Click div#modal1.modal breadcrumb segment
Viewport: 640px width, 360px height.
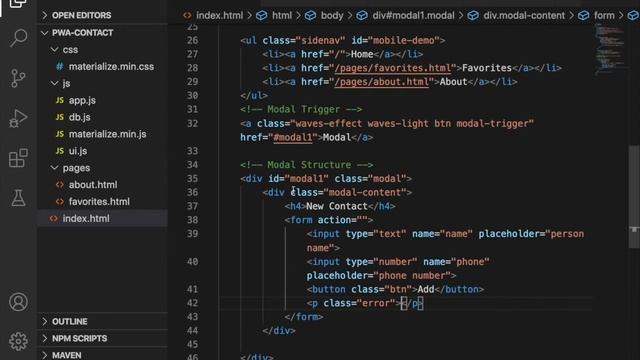tap(413, 16)
